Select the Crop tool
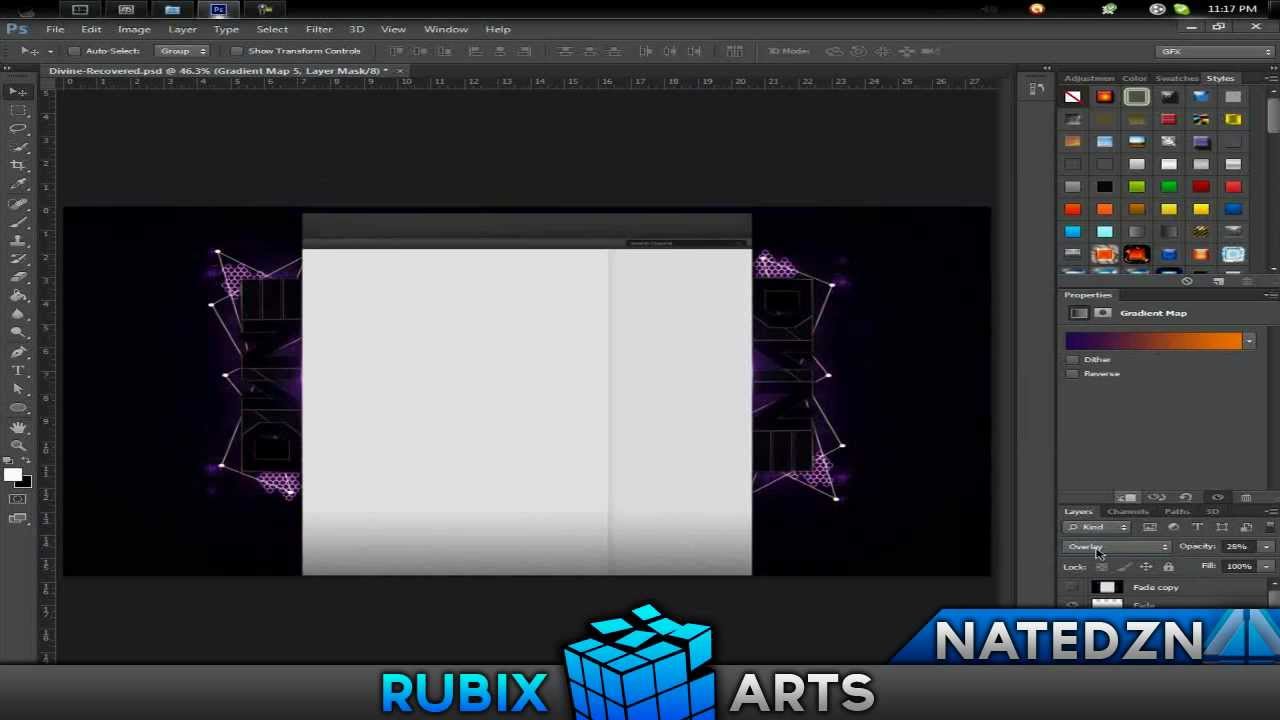This screenshot has width=1280, height=720. pos(18,166)
